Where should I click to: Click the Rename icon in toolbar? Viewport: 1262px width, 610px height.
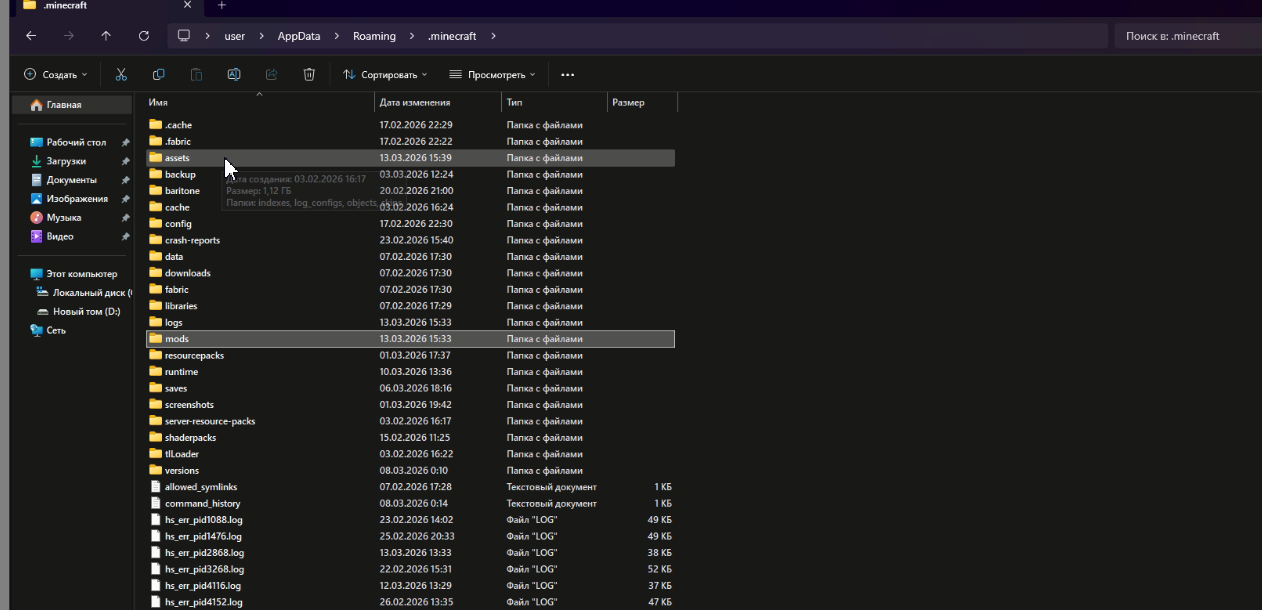[x=233, y=74]
